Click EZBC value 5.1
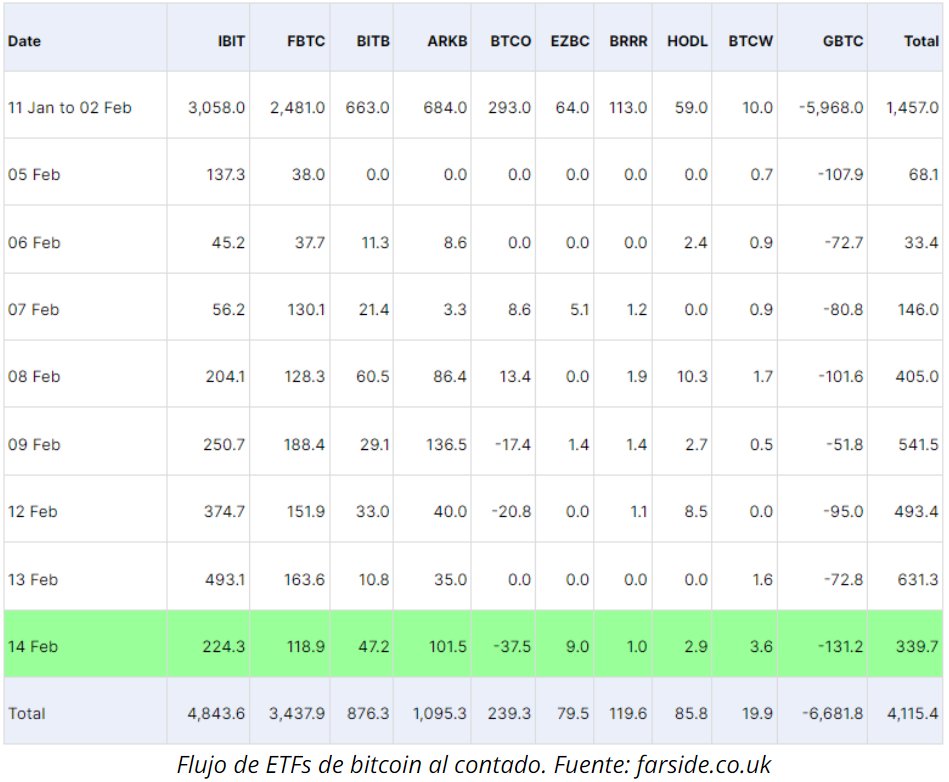Image resolution: width=949 pixels, height=782 pixels. pyautogui.click(x=579, y=310)
